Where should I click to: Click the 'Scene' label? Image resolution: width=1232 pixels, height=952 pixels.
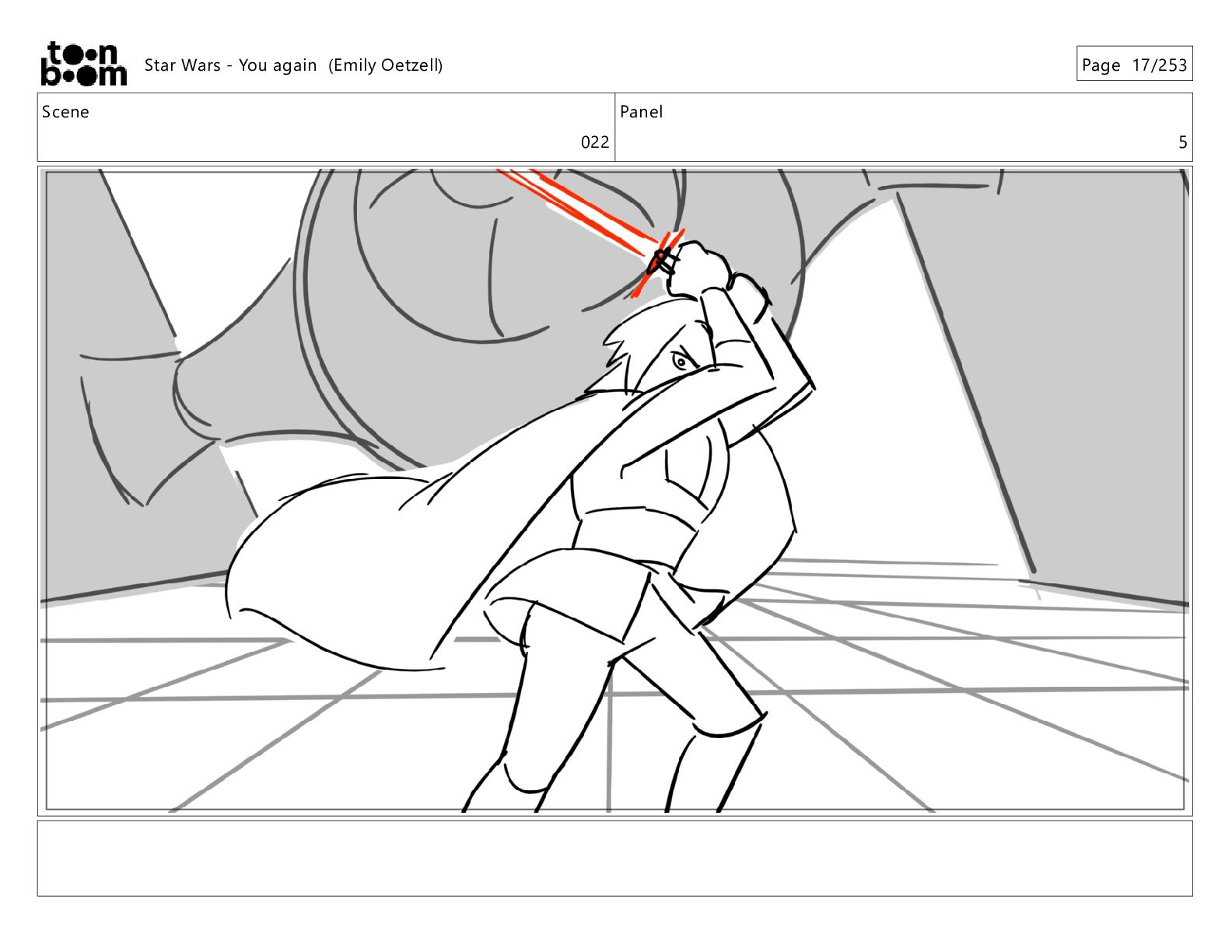tap(65, 112)
